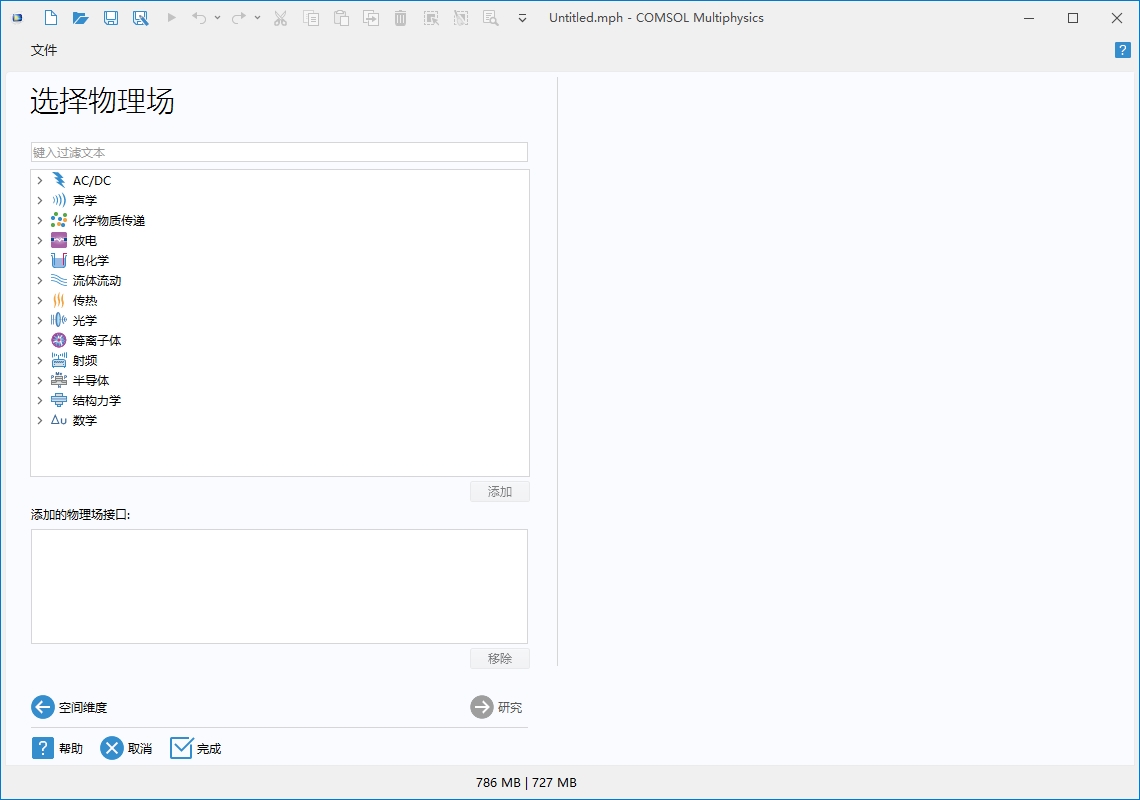Select the 数学 mathematics item
Viewport: 1140px width, 800px height.
point(85,421)
